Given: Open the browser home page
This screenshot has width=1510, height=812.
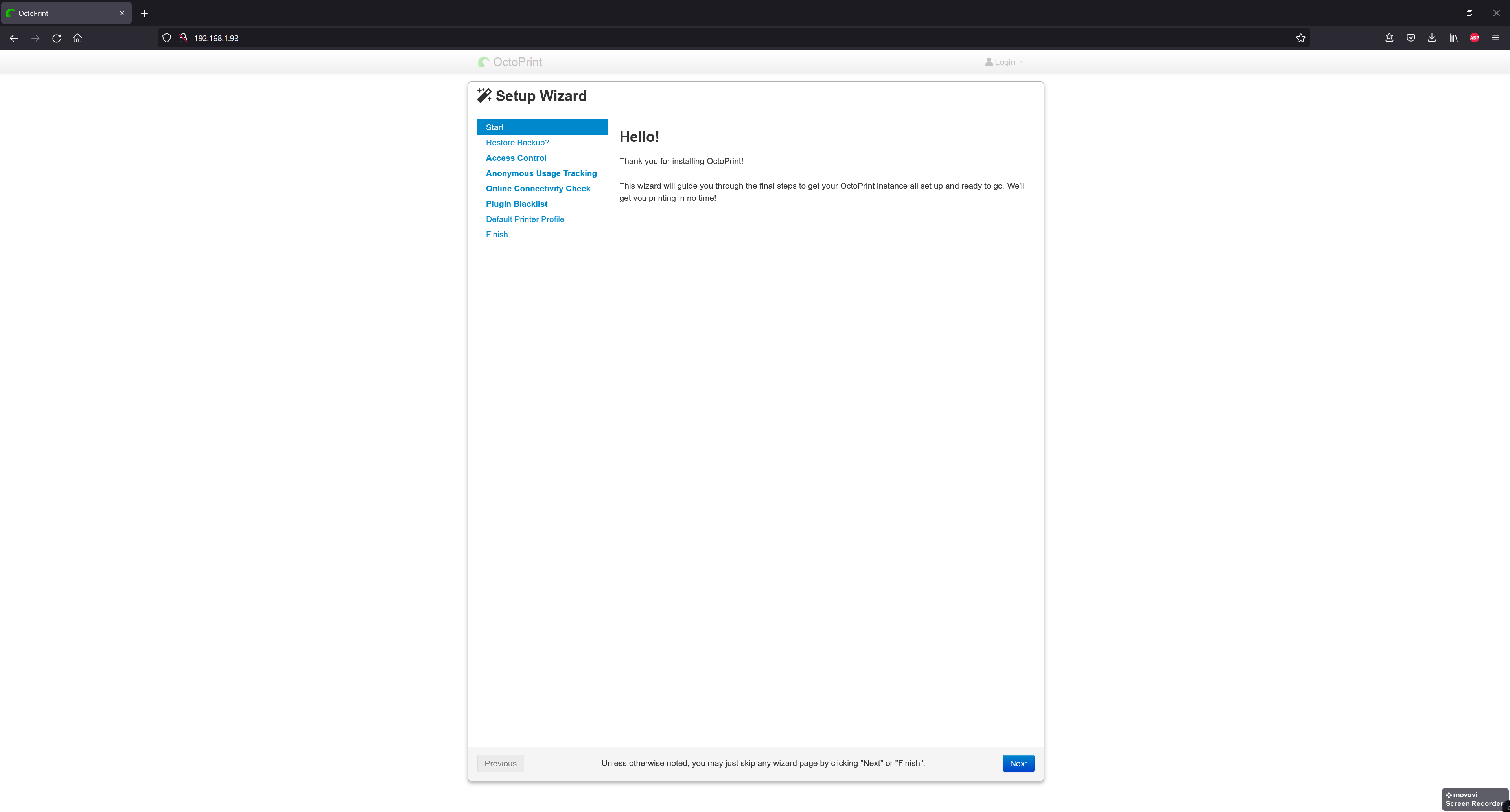Looking at the screenshot, I should click(x=77, y=38).
